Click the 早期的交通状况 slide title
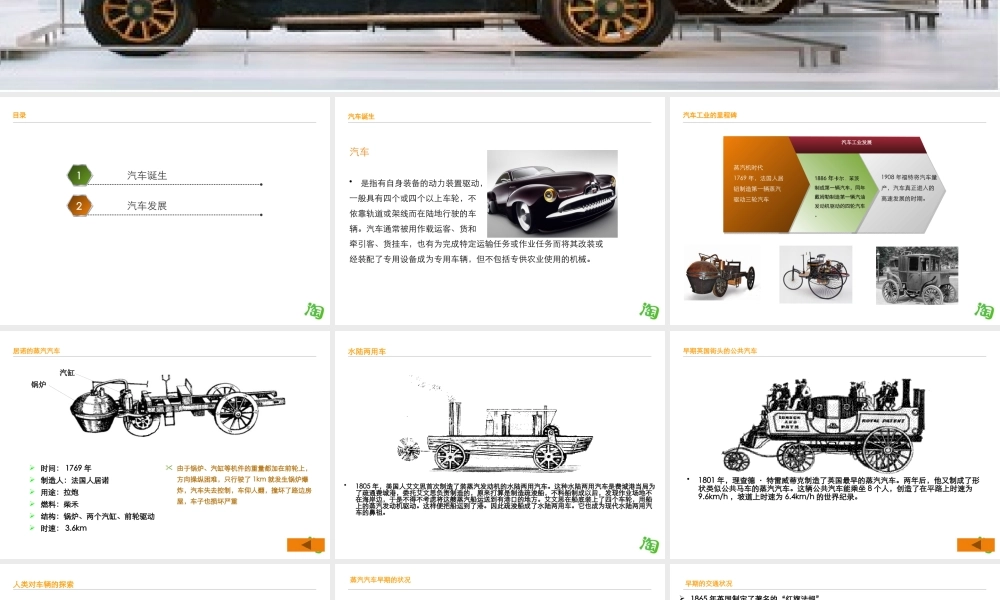The height and width of the screenshot is (600, 1000). 709,583
